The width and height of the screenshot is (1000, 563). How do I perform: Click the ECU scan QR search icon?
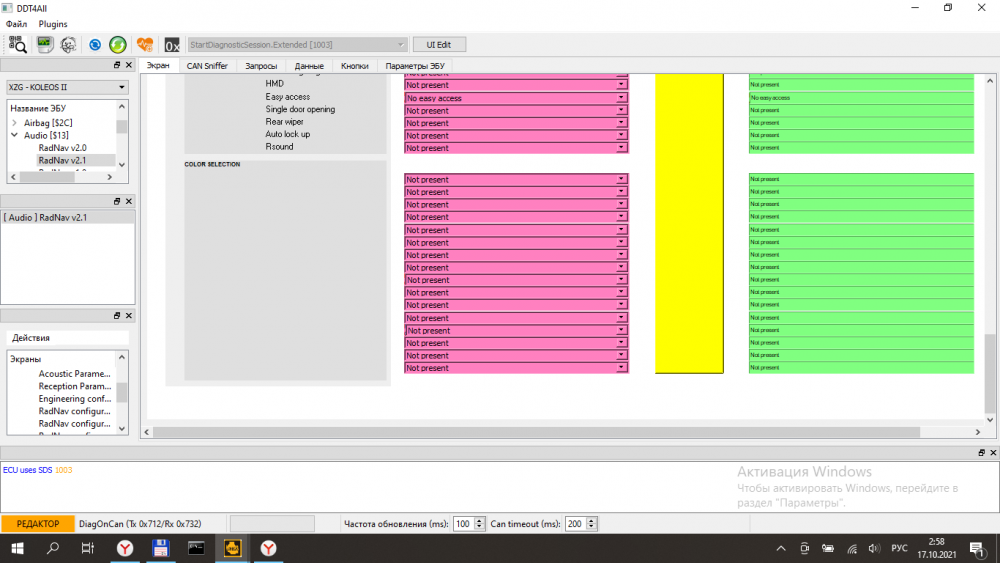pyautogui.click(x=17, y=45)
